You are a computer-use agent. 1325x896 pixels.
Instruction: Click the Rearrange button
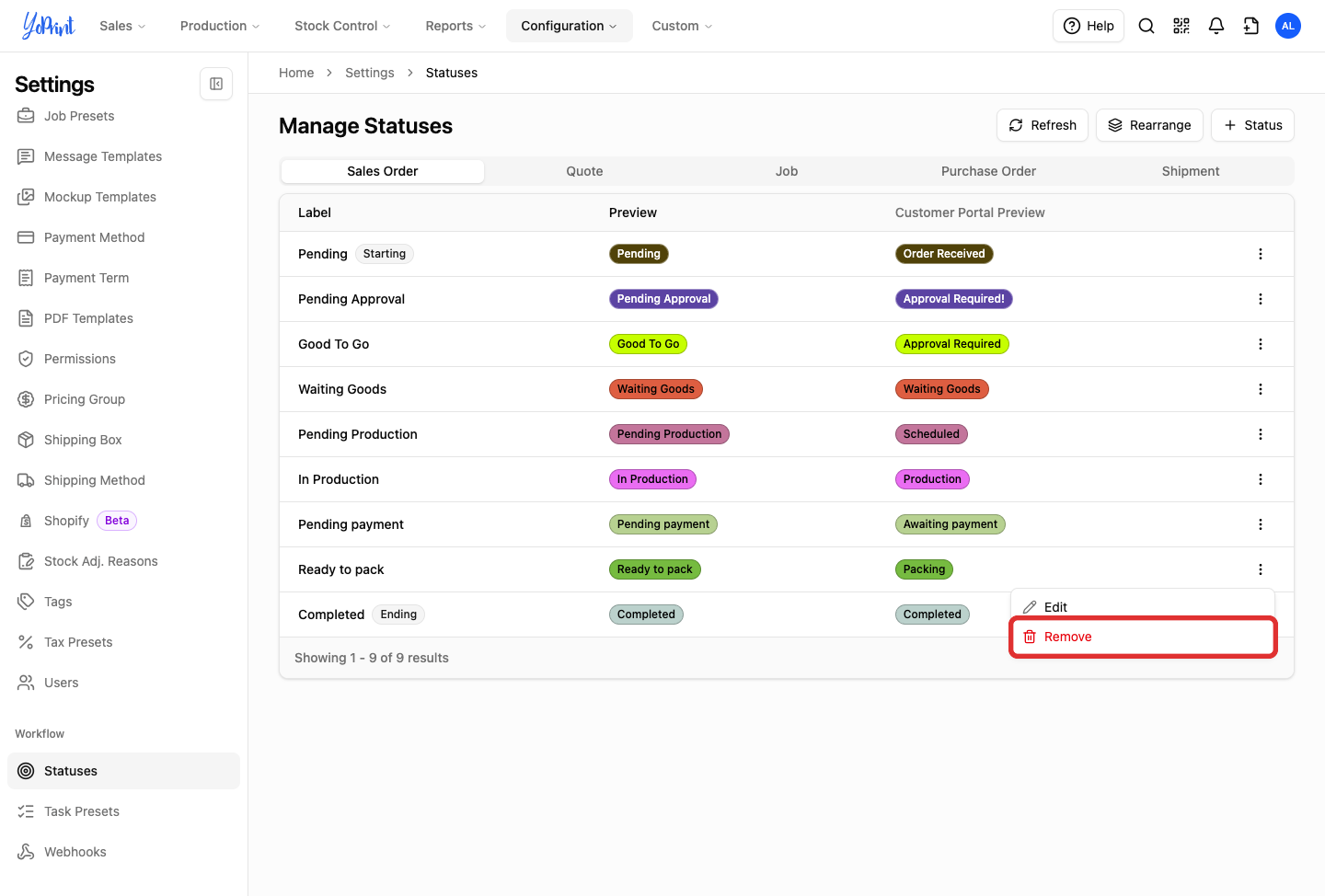1149,125
